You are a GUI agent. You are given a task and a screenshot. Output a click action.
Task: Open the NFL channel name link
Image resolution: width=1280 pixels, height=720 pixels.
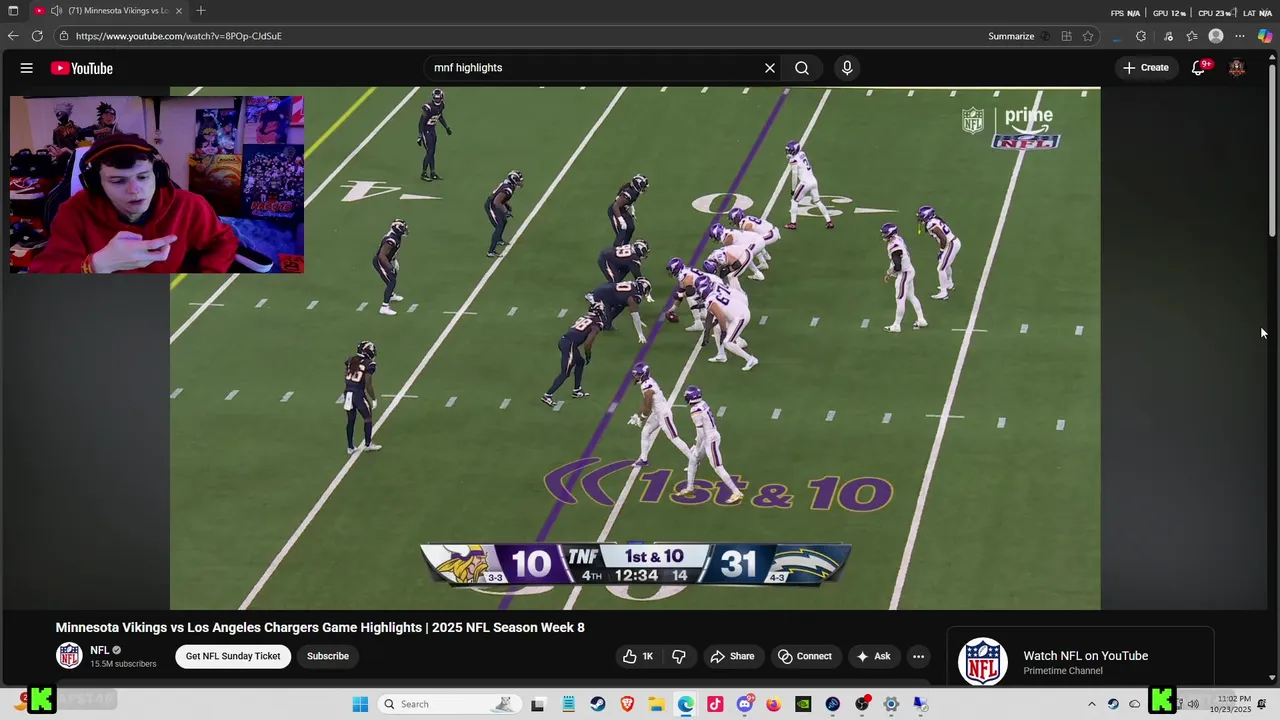pyautogui.click(x=100, y=650)
